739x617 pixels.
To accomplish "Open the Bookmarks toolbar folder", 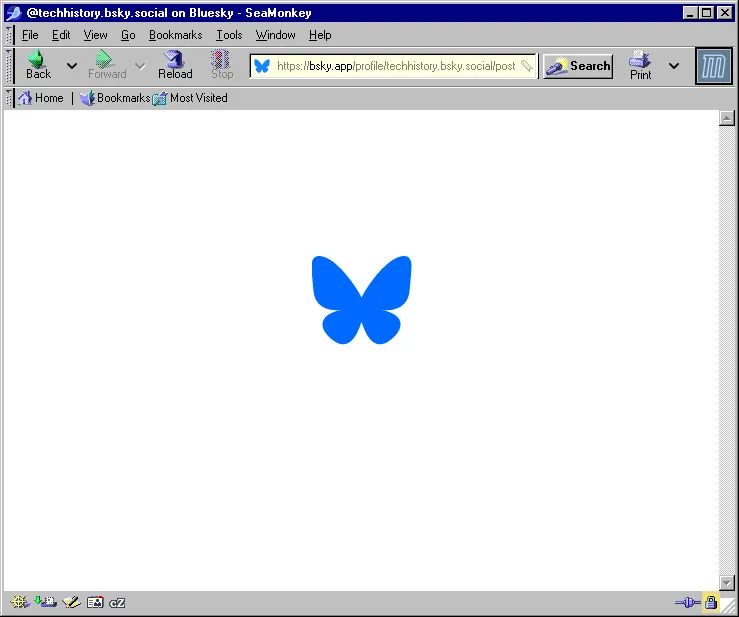I will pos(115,98).
